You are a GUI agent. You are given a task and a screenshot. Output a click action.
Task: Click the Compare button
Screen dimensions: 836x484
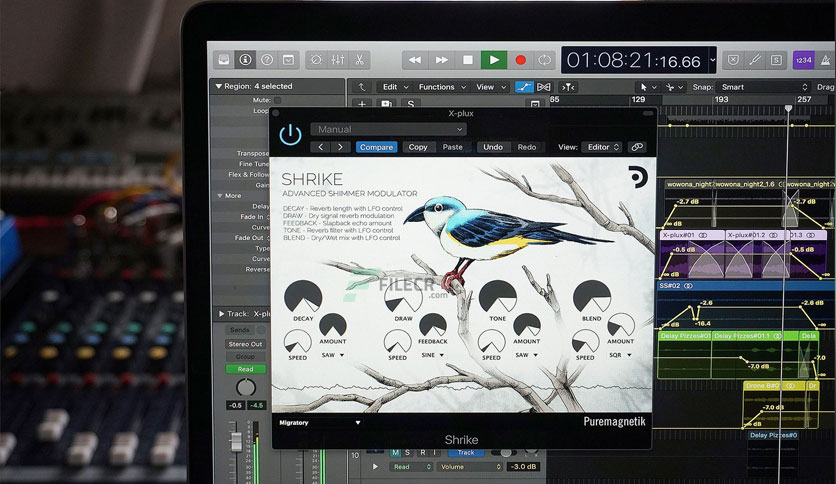pyautogui.click(x=376, y=147)
